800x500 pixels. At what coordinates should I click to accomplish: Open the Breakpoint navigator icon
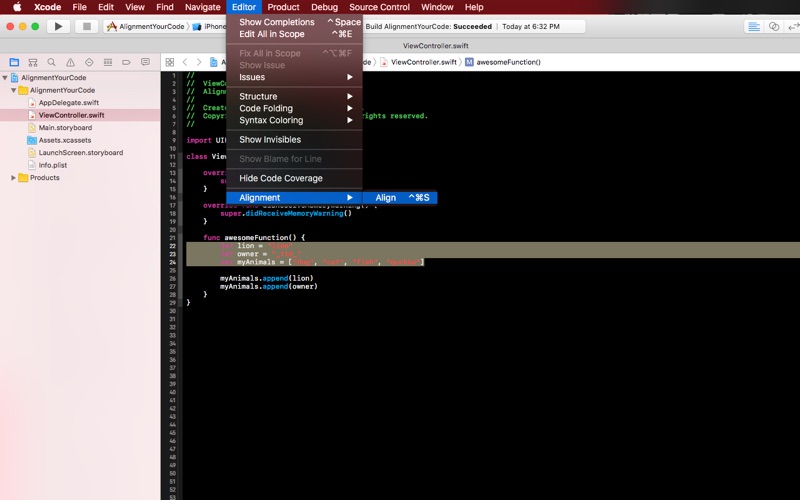point(126,62)
